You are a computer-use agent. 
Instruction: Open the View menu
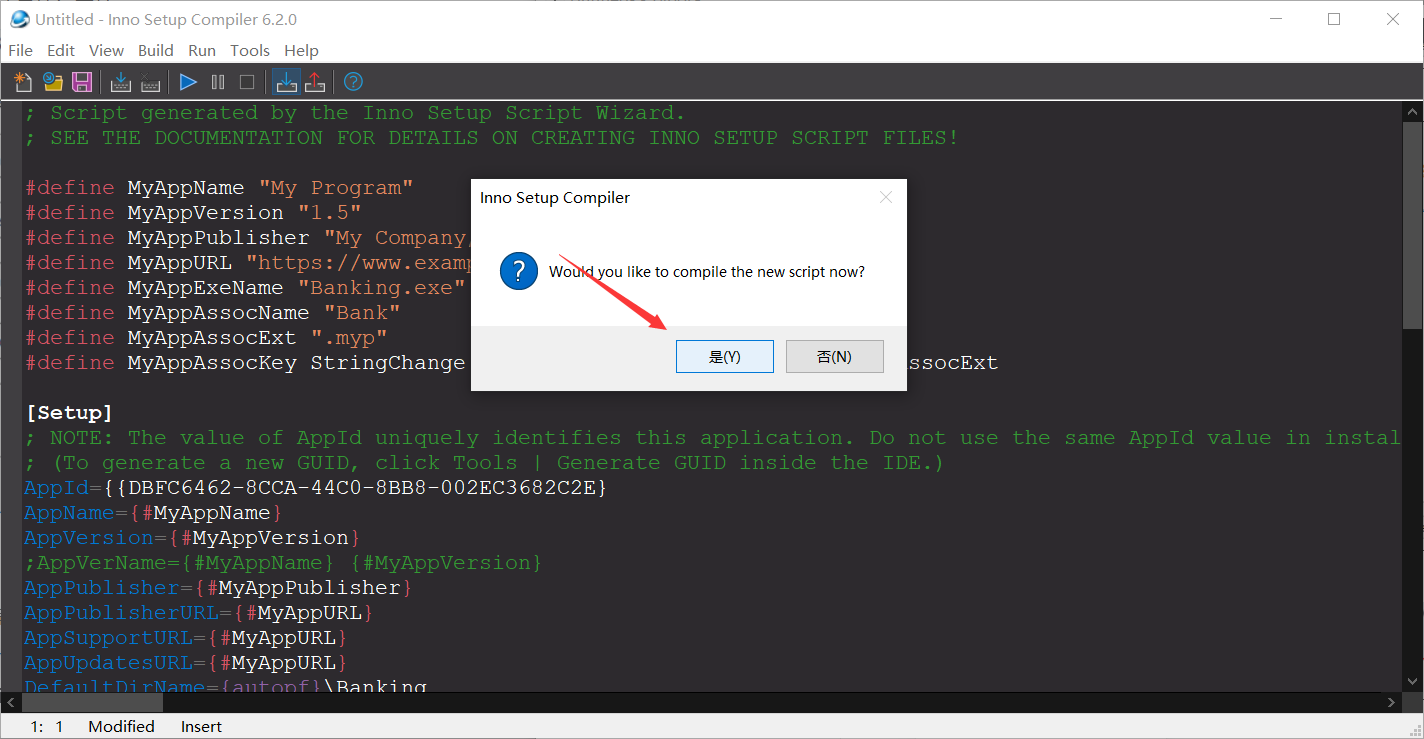[106, 50]
